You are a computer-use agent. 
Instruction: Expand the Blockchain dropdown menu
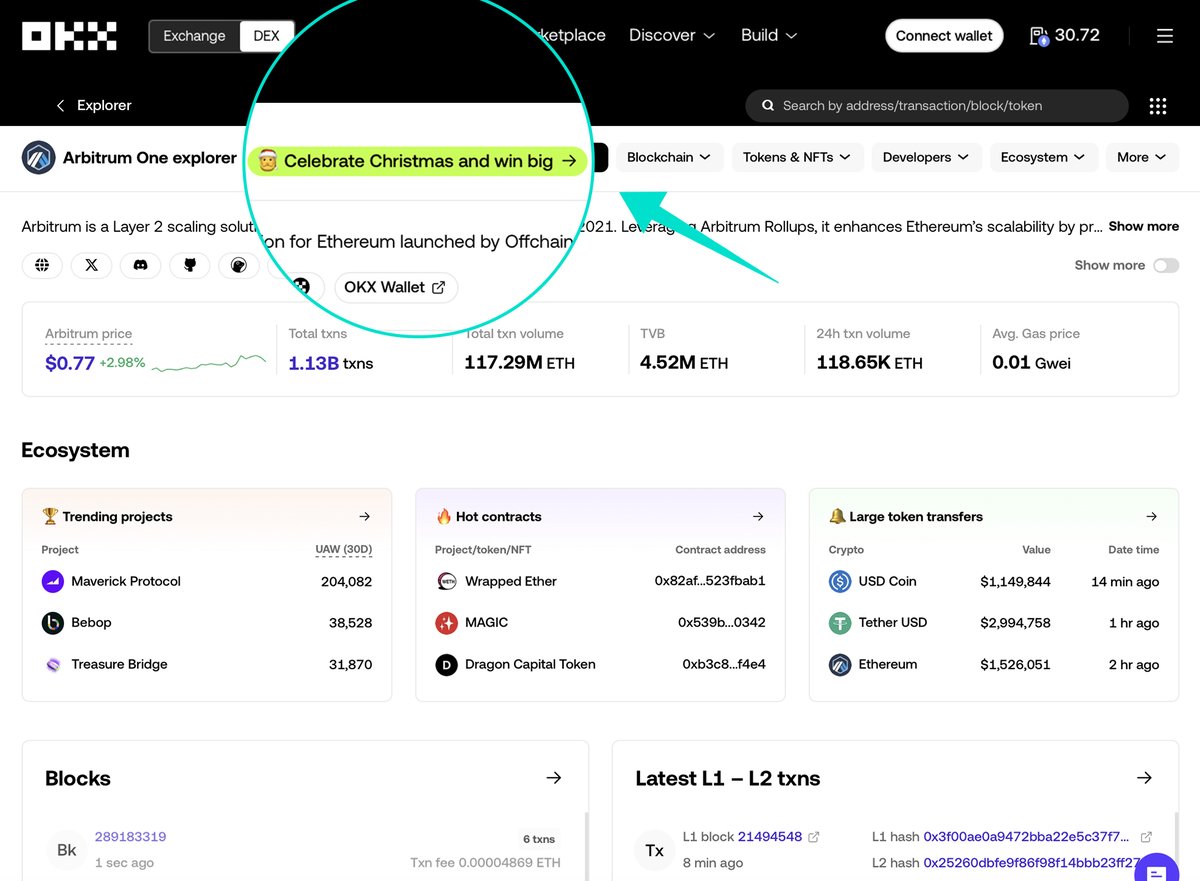(x=669, y=157)
